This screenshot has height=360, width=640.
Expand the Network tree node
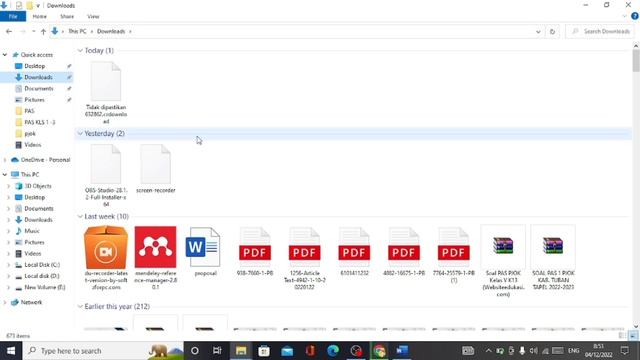click(x=5, y=302)
